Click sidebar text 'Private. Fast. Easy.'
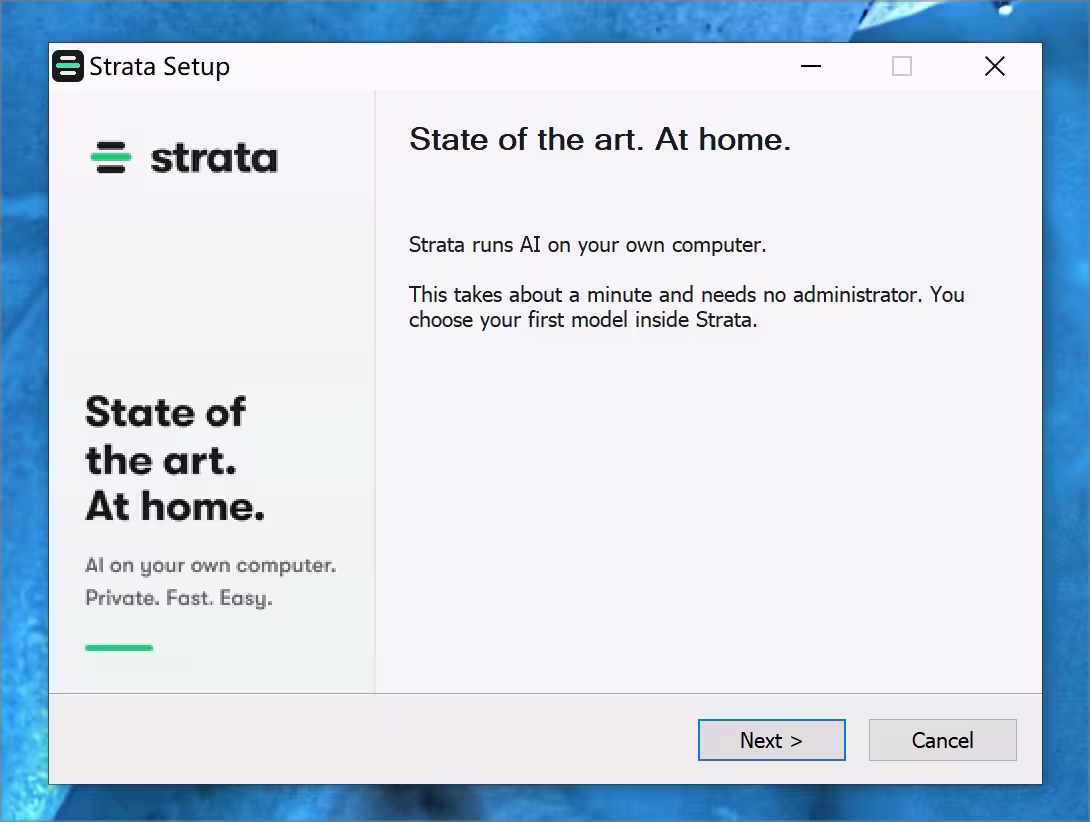Image resolution: width=1090 pixels, height=822 pixels. coord(179,598)
